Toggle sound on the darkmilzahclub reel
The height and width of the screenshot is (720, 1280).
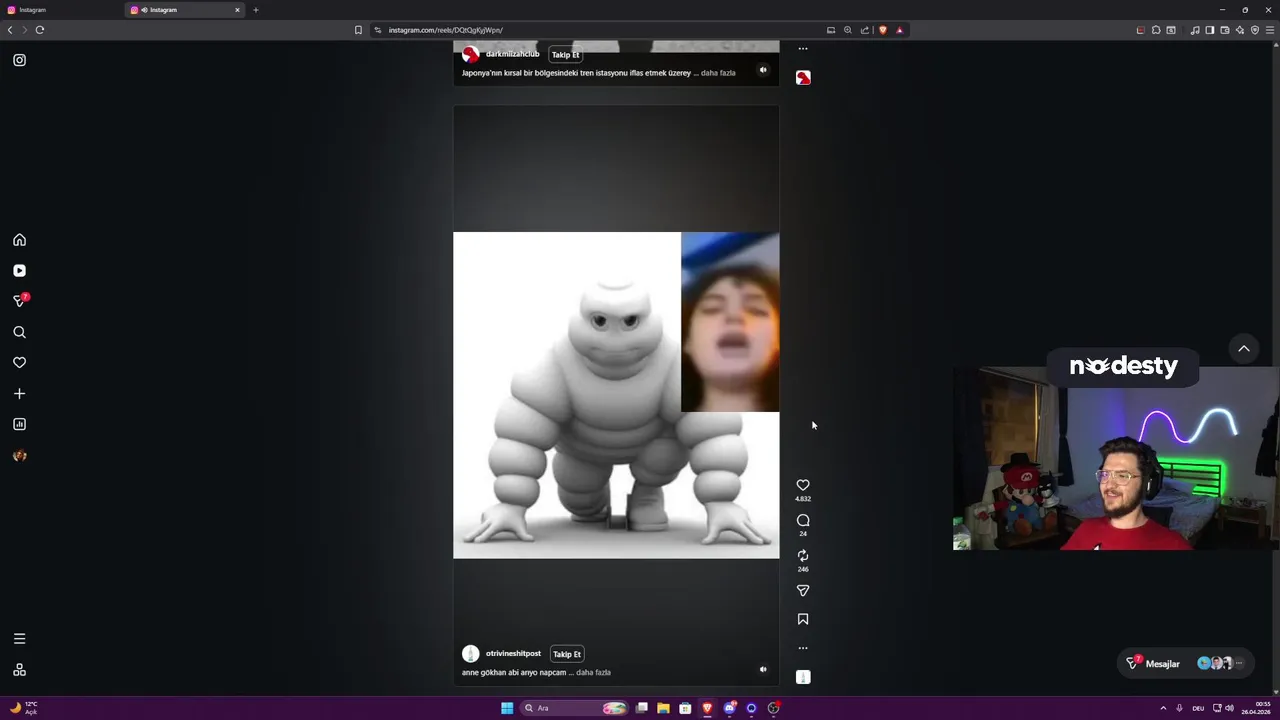763,70
